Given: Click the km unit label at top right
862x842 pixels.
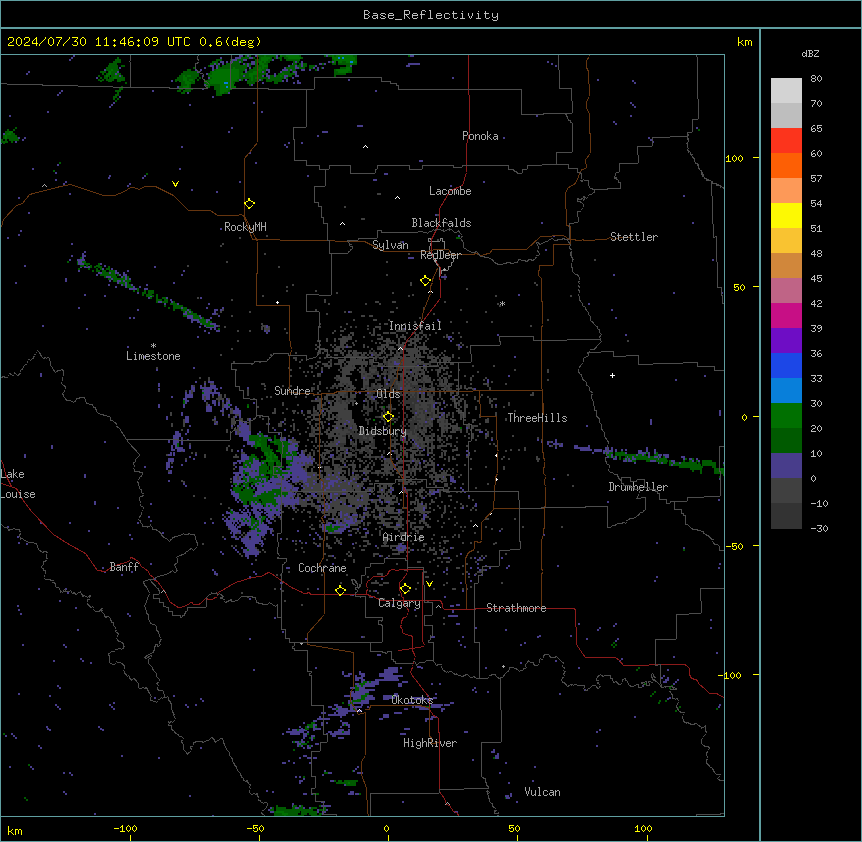Looking at the screenshot, I should [x=745, y=42].
